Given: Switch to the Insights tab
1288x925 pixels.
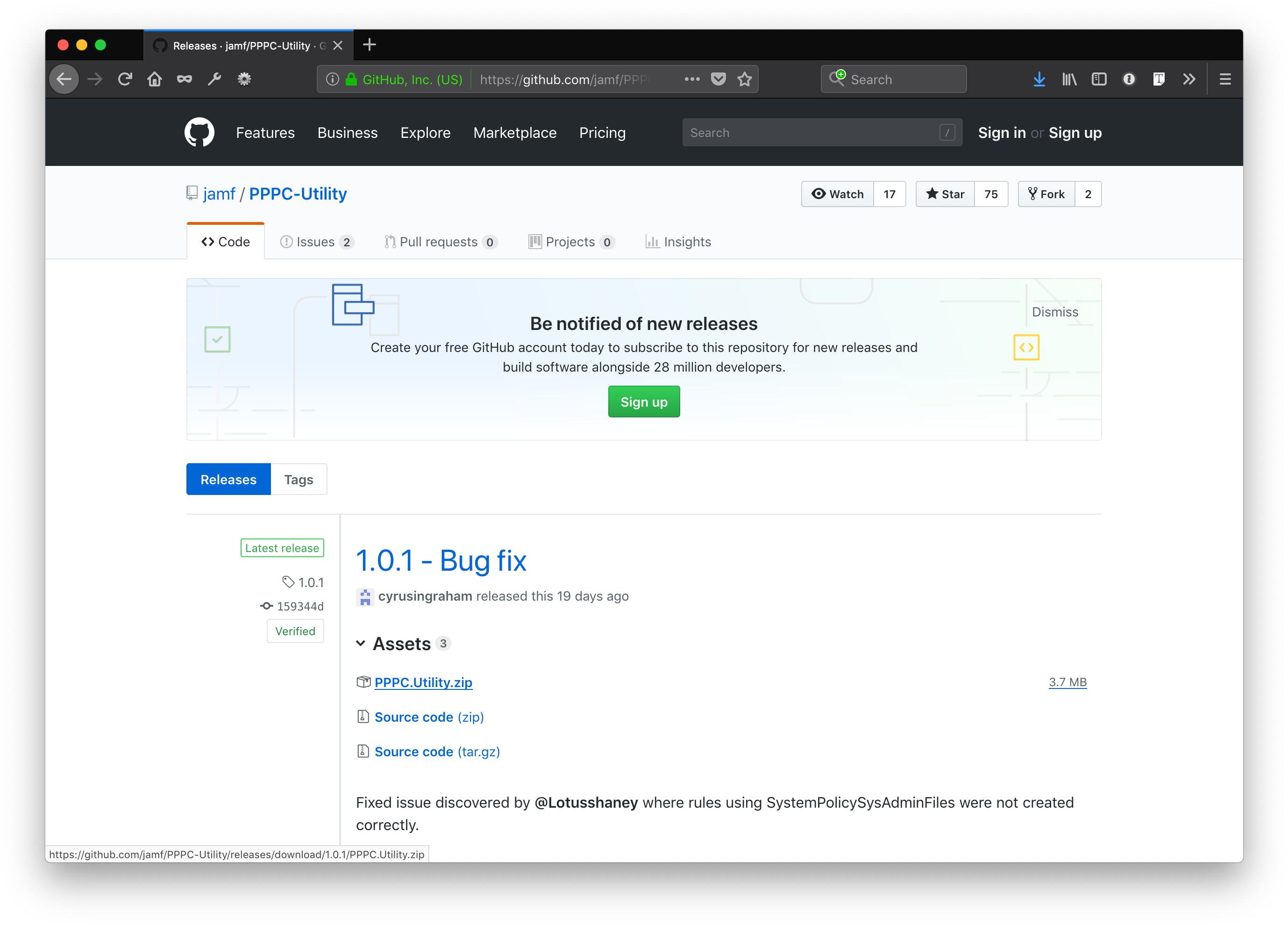Looking at the screenshot, I should pyautogui.click(x=678, y=242).
